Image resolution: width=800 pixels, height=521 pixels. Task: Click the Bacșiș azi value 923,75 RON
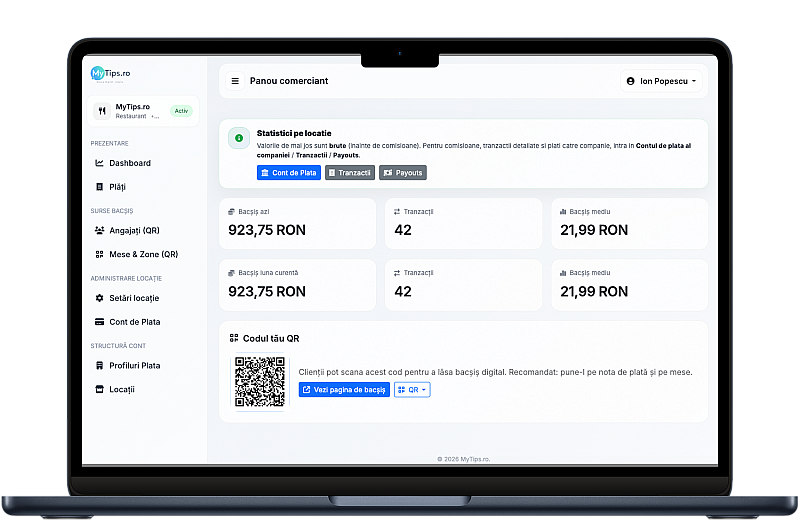267,230
